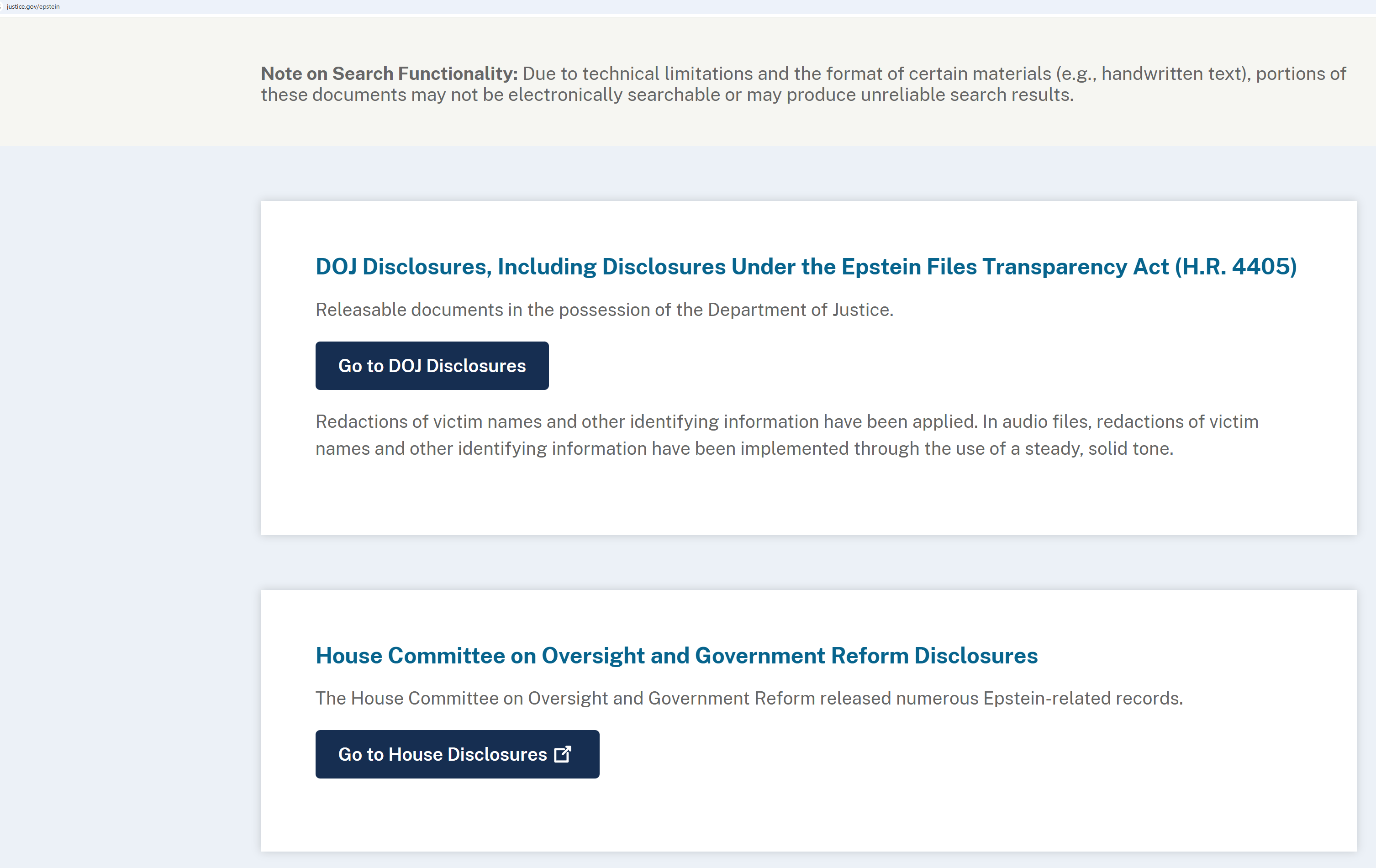Click '(H.R. 4405)' in the DOJ heading
The height and width of the screenshot is (868, 1376).
point(1235,267)
